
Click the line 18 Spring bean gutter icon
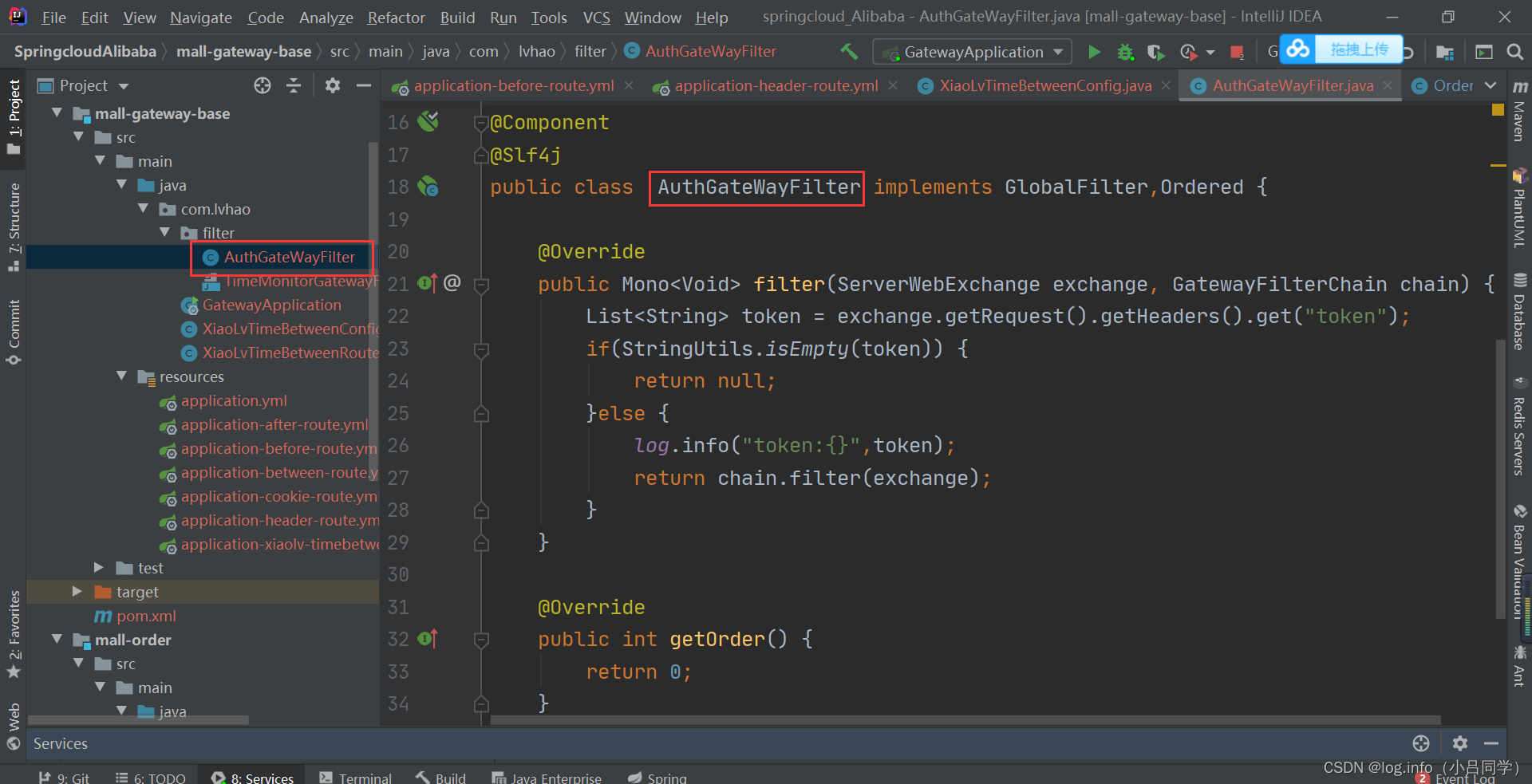[x=428, y=187]
